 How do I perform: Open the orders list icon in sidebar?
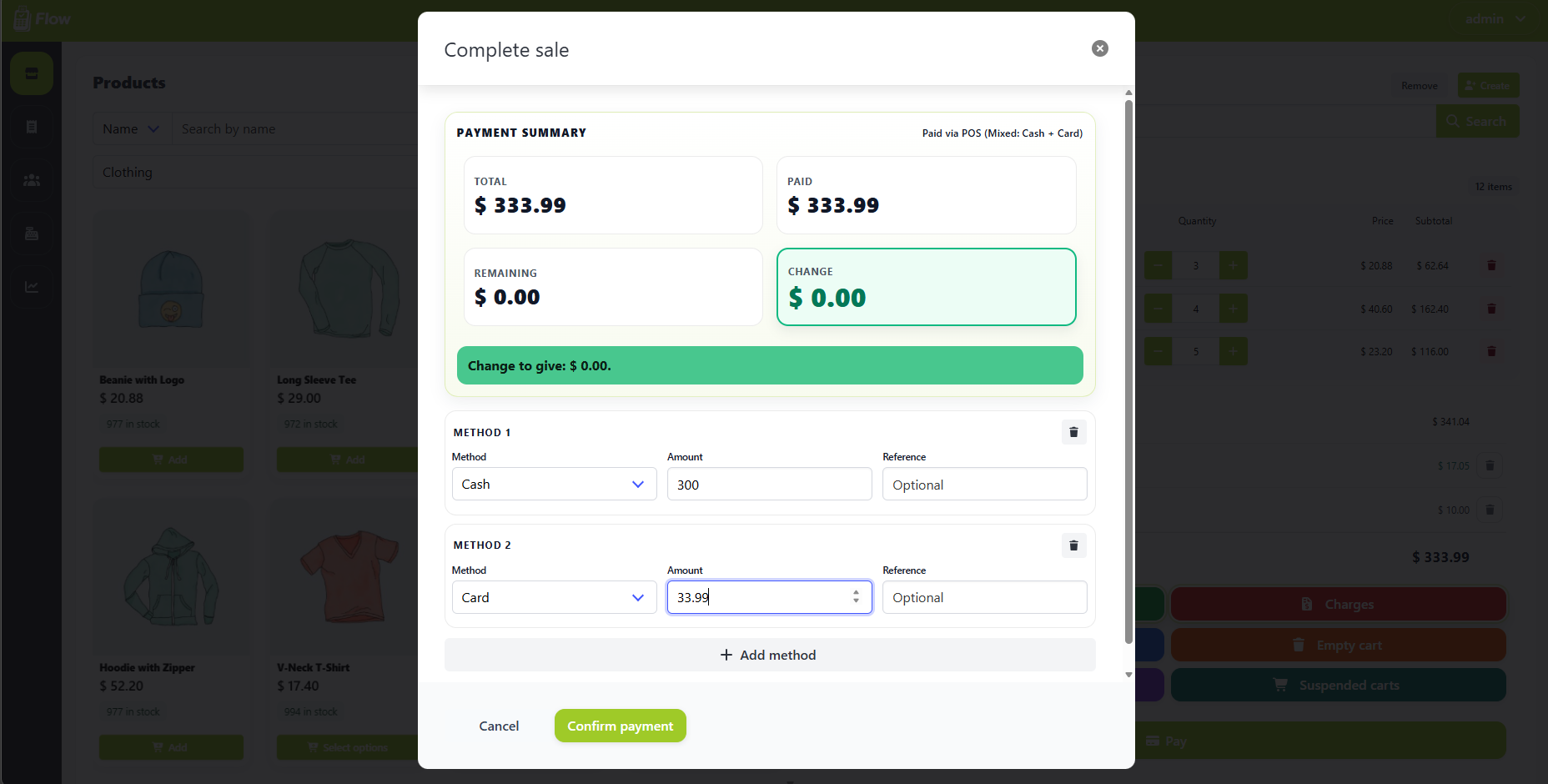32,127
